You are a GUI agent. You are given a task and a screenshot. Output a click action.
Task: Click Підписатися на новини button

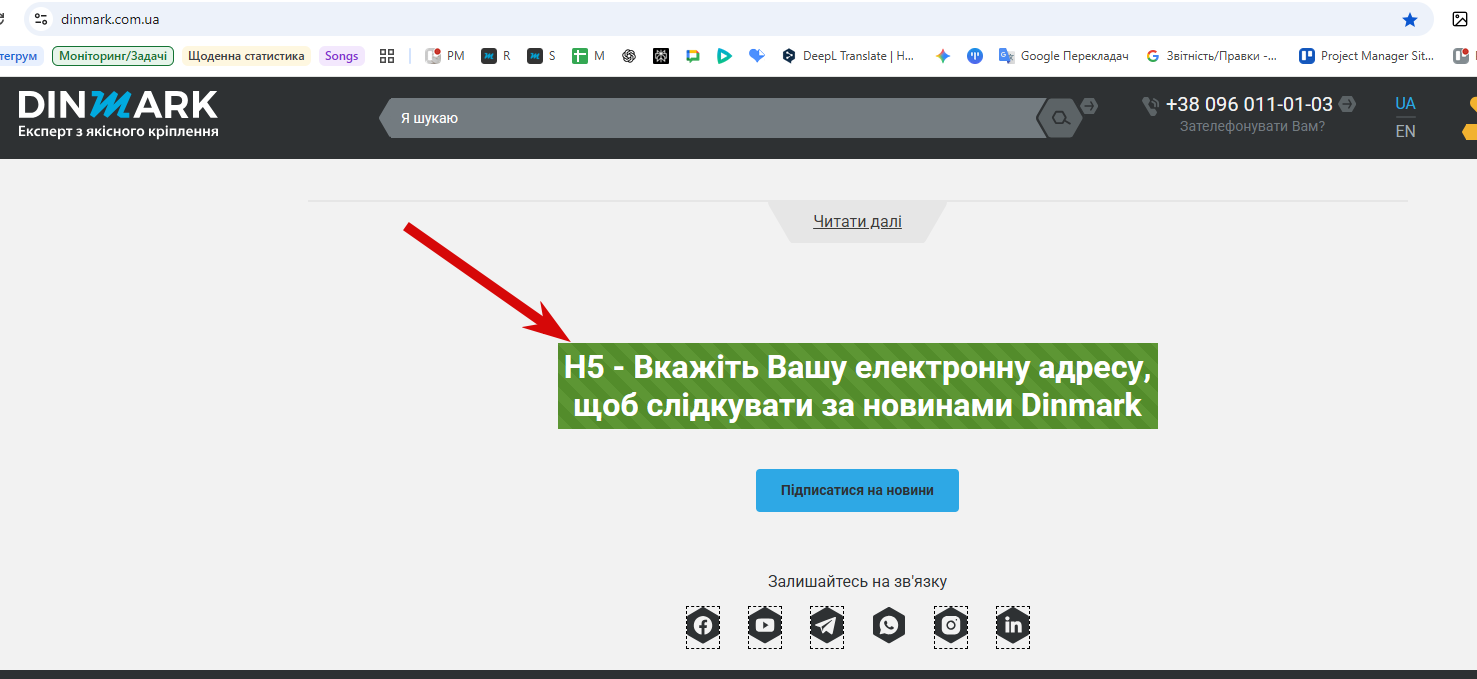[x=857, y=490]
